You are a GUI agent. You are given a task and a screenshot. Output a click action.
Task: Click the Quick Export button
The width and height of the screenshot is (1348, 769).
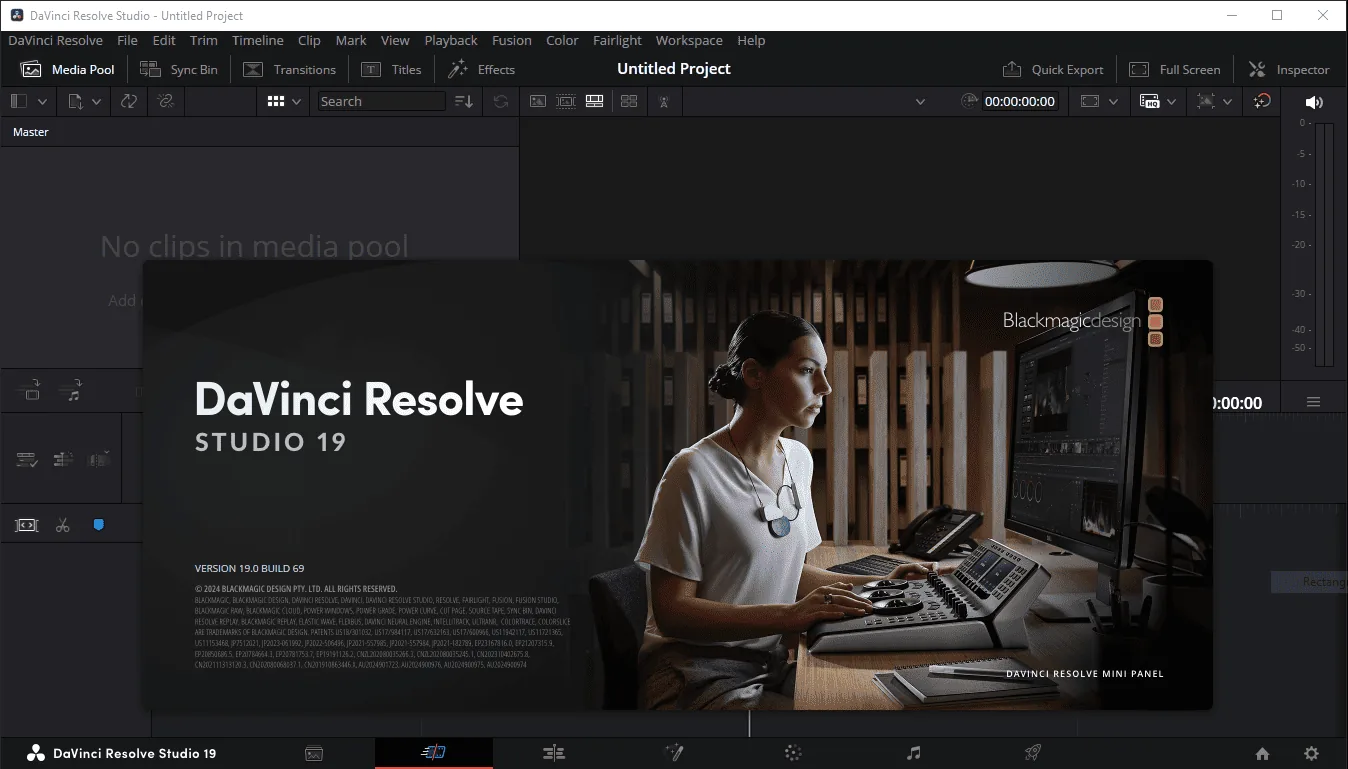[1053, 69]
